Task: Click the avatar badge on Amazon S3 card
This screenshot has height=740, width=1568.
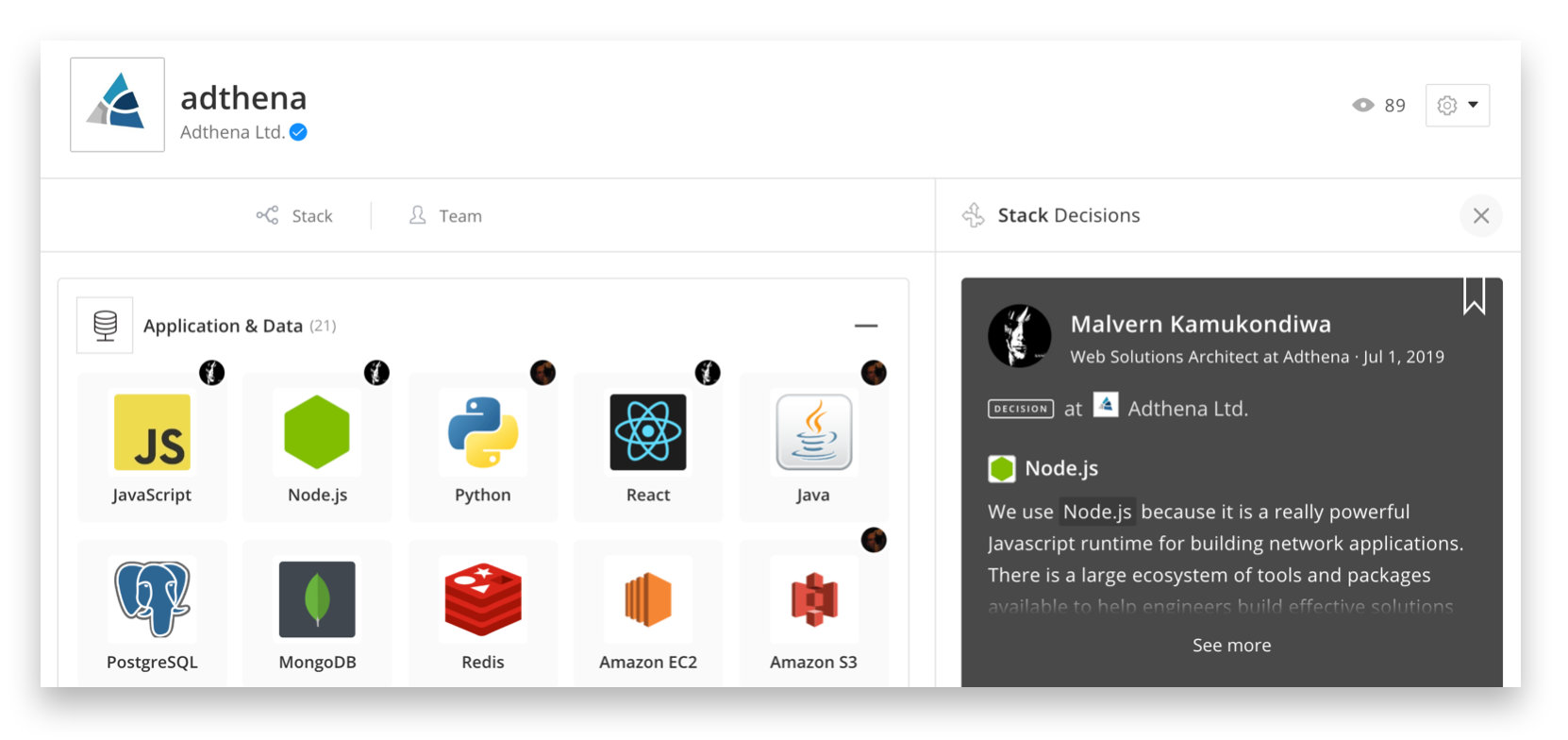Action: pyautogui.click(x=874, y=540)
